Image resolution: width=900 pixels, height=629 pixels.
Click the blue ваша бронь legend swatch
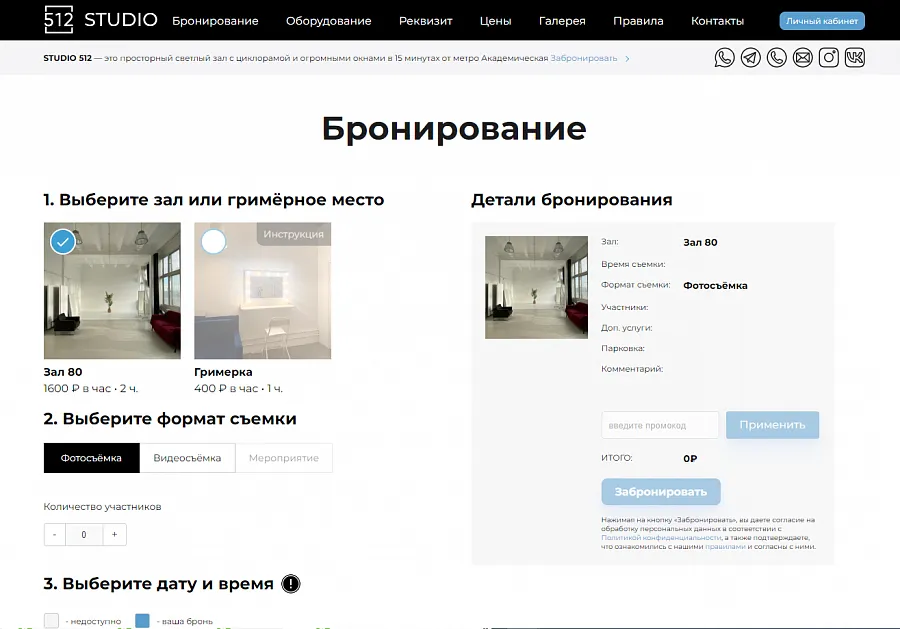point(142,620)
